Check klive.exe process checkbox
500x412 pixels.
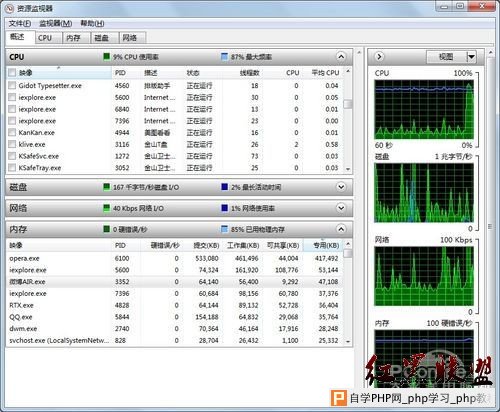(x=12, y=144)
